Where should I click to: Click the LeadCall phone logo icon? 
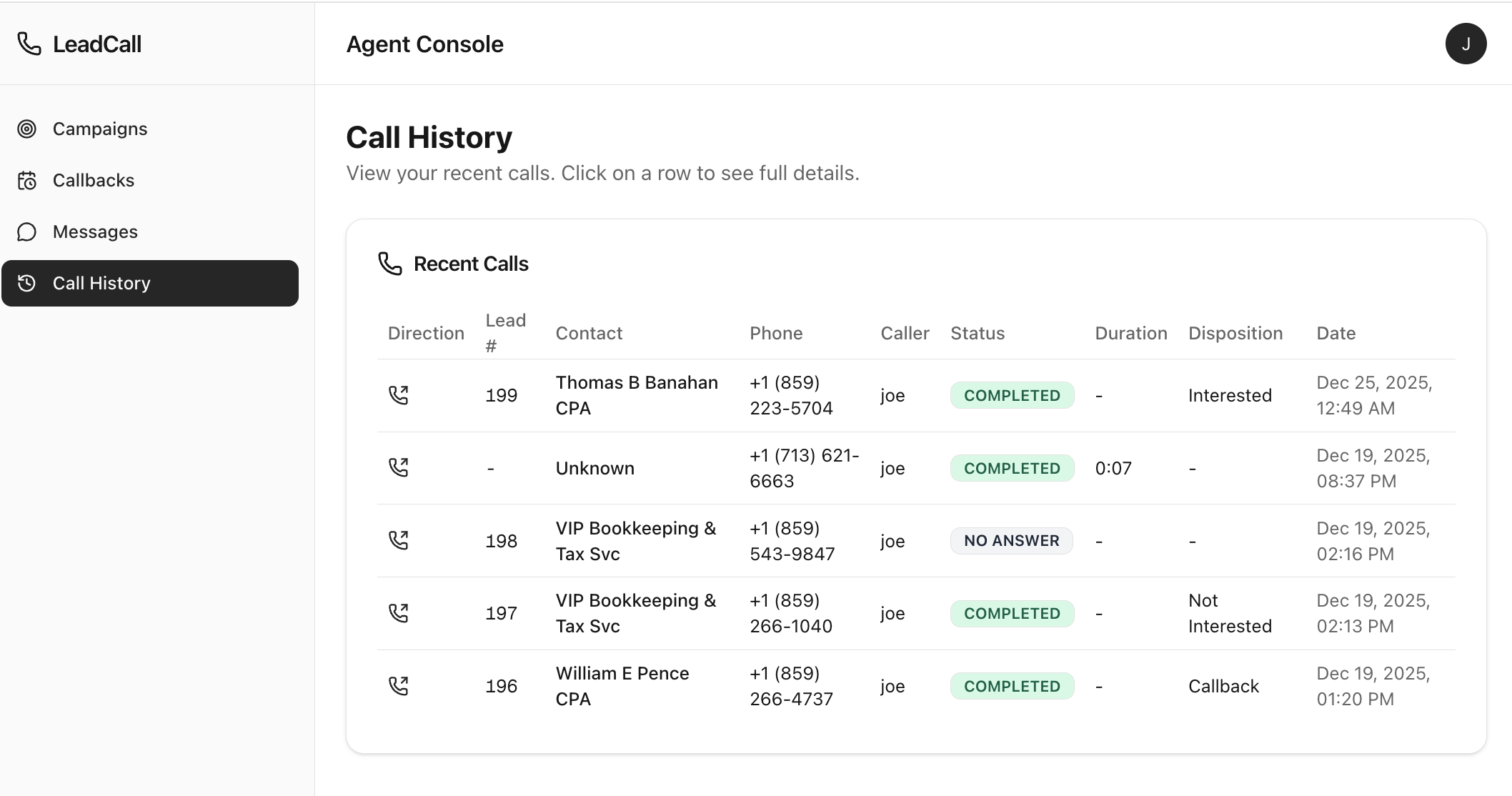click(29, 44)
